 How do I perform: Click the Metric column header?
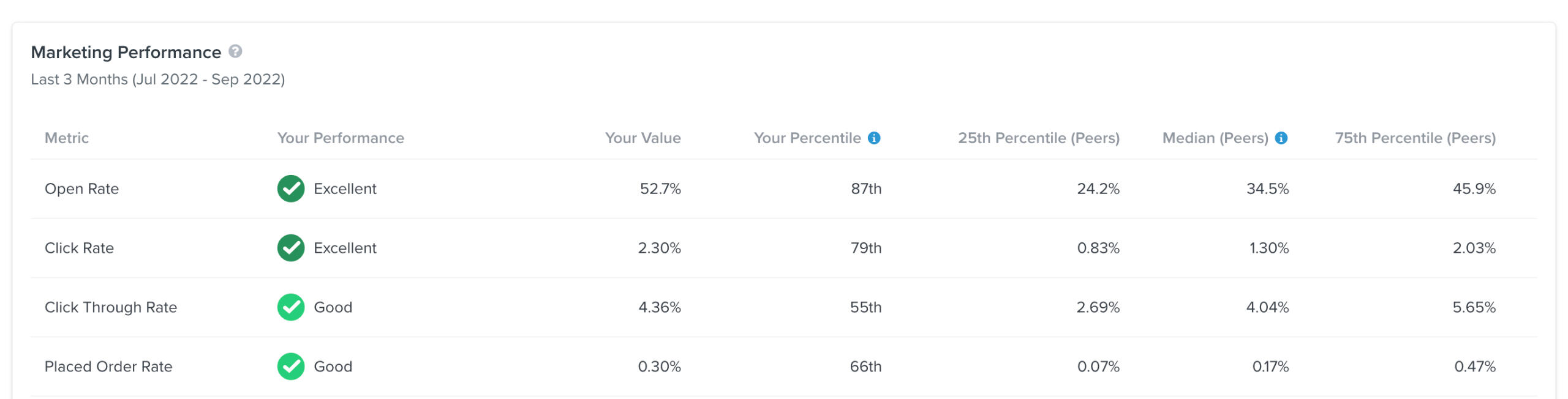[67, 138]
